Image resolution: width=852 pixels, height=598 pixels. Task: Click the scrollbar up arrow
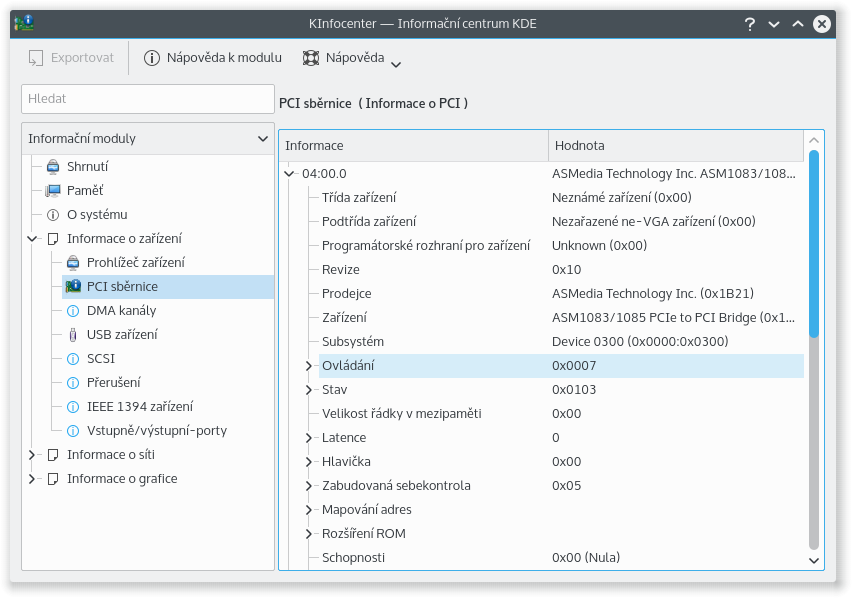(813, 140)
